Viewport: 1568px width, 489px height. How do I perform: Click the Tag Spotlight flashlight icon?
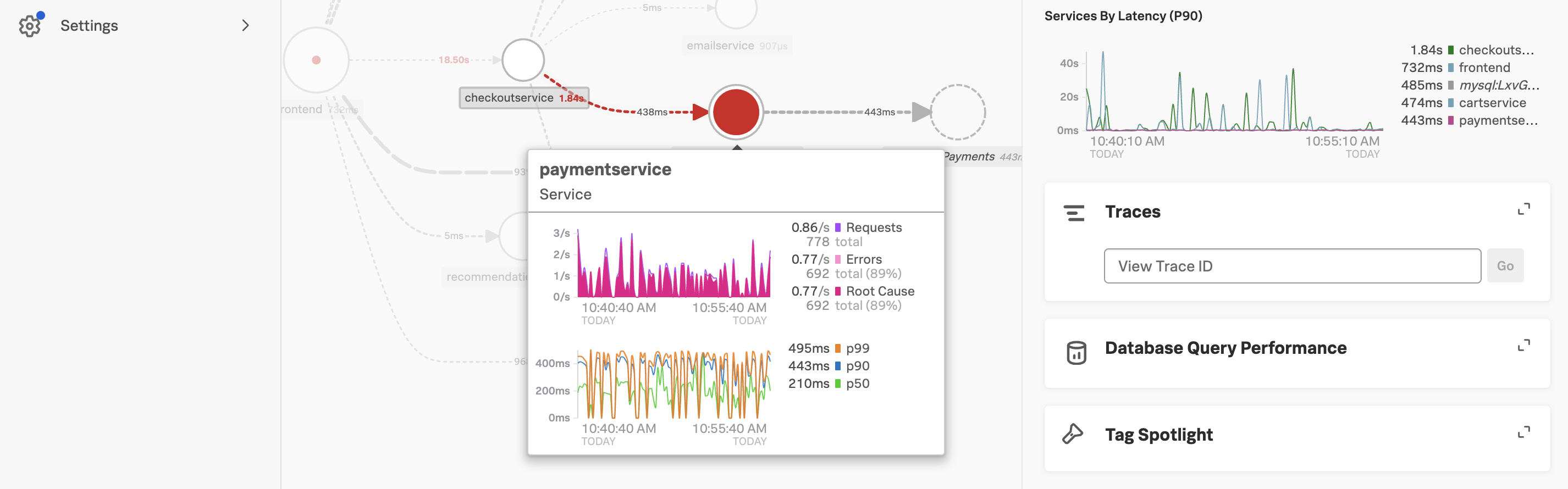point(1073,434)
